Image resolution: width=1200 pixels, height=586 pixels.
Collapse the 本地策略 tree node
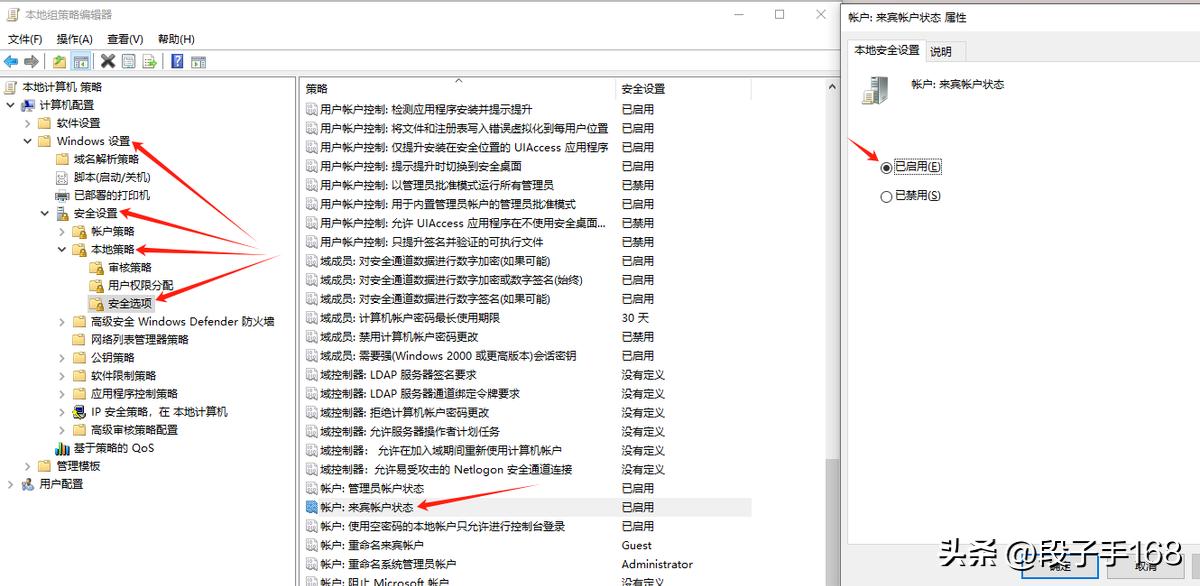coord(61,249)
